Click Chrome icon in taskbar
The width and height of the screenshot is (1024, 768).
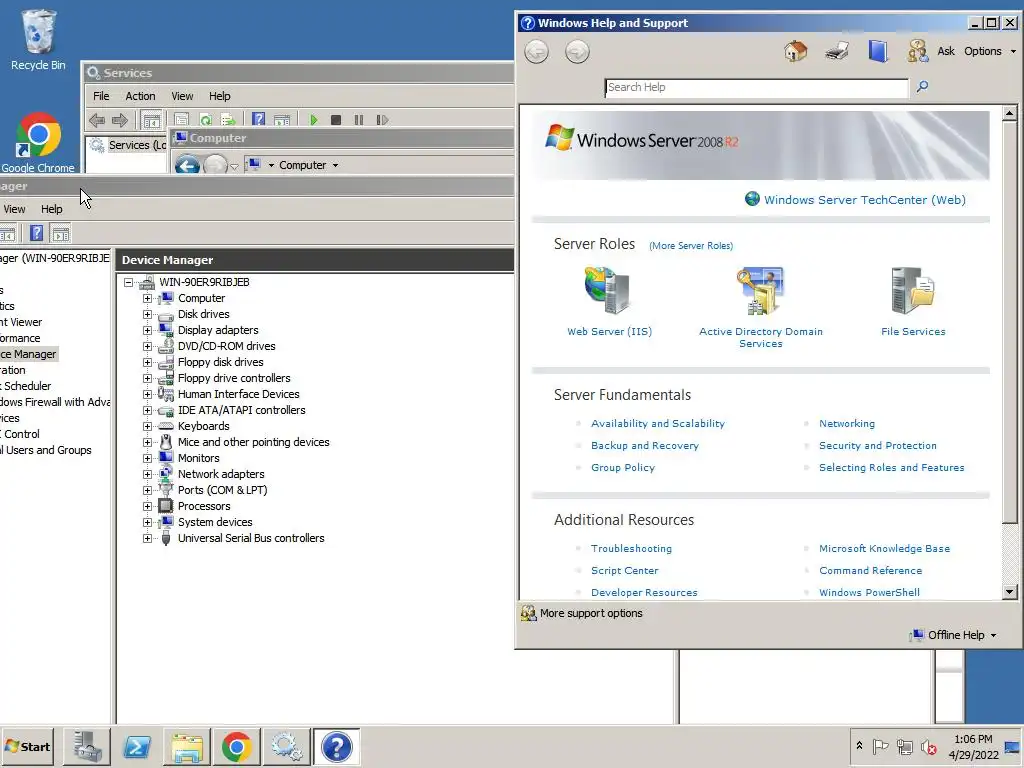tap(236, 746)
